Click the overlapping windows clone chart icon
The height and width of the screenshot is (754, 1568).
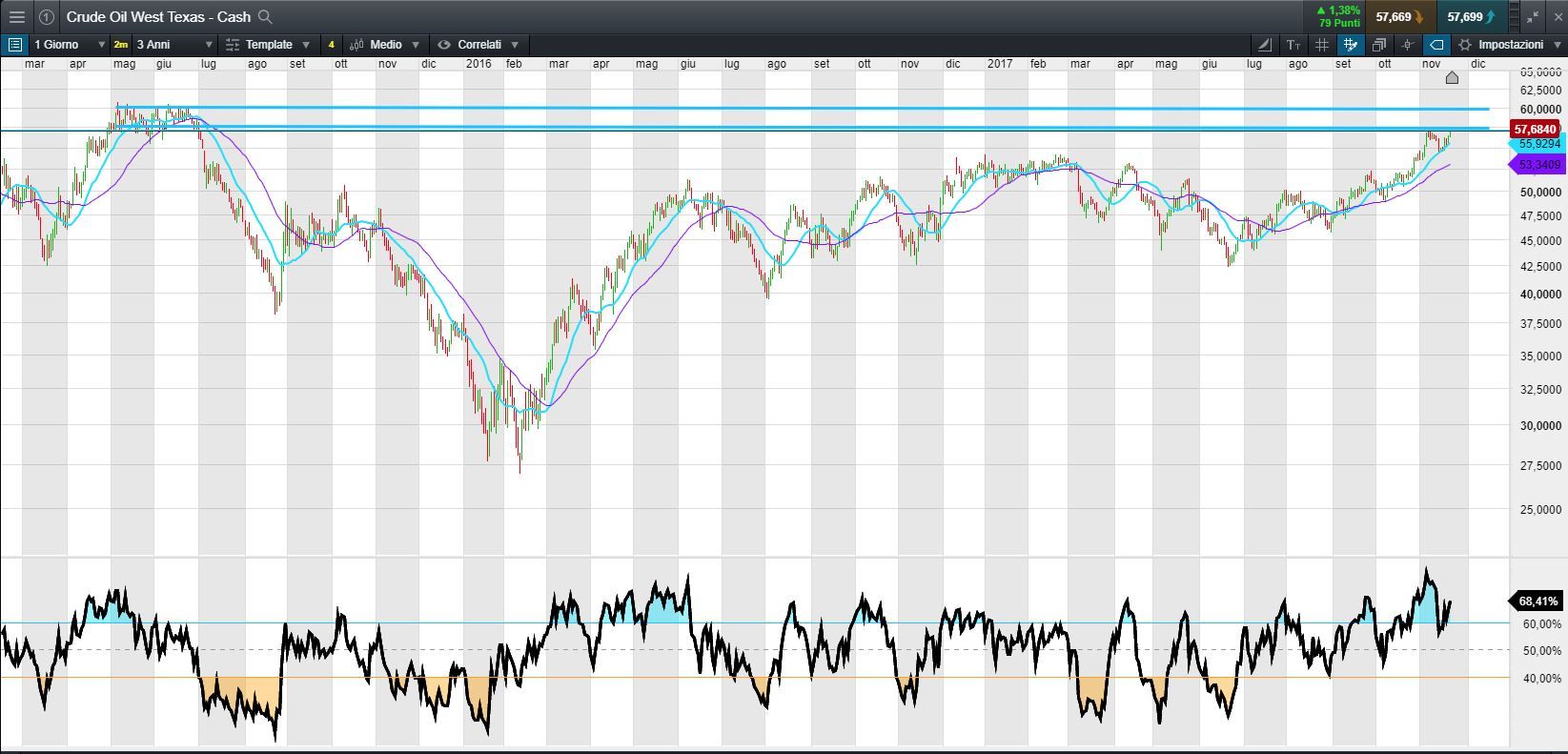tap(1379, 45)
